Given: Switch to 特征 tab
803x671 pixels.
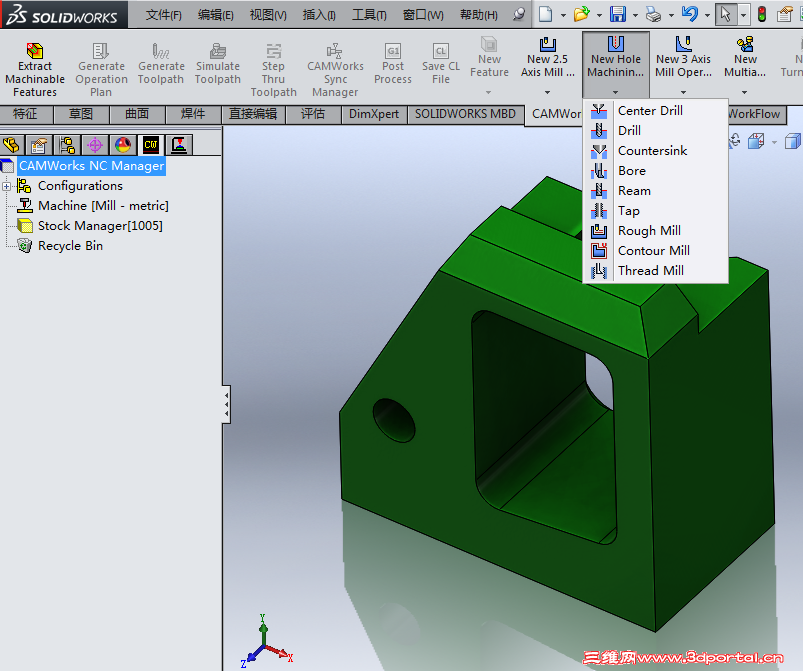Looking at the screenshot, I should point(25,114).
